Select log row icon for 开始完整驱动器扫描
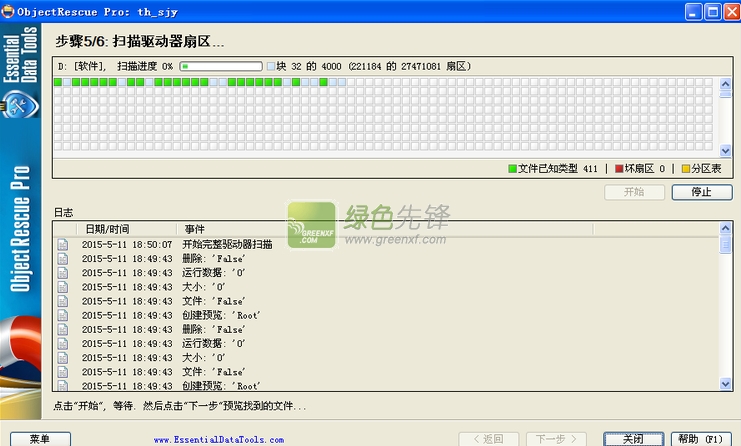 (x=63, y=244)
